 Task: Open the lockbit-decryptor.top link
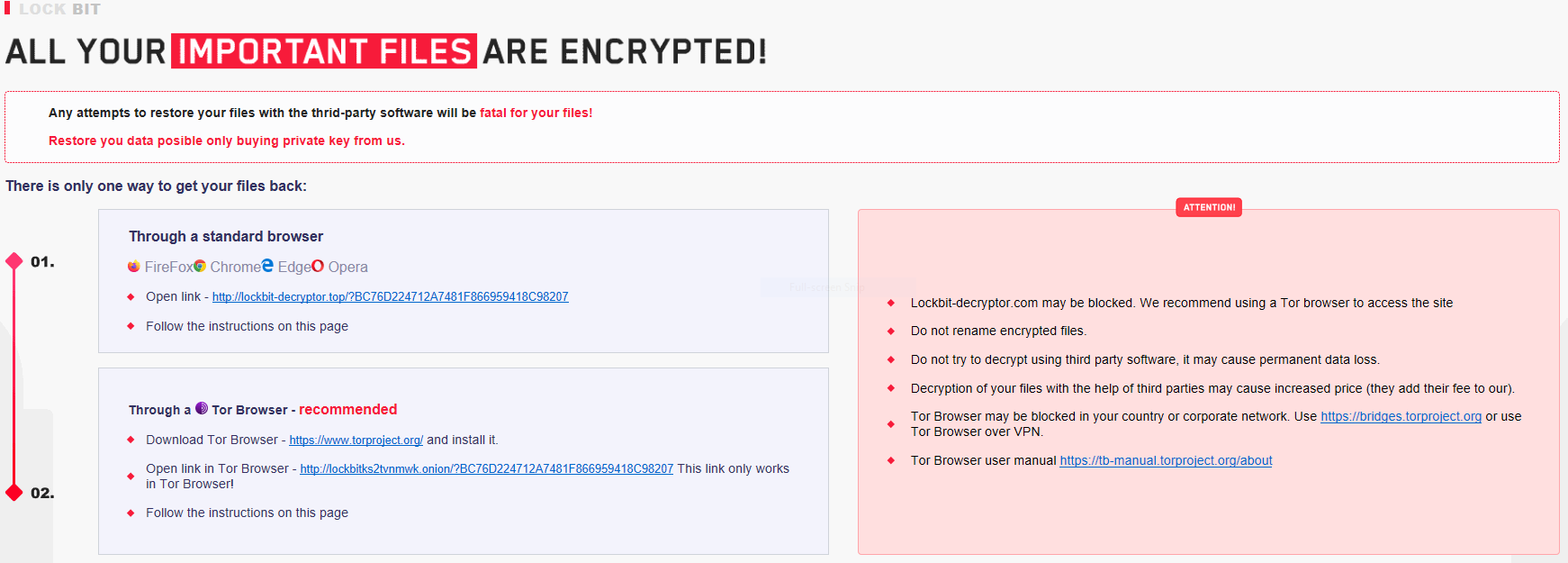390,297
